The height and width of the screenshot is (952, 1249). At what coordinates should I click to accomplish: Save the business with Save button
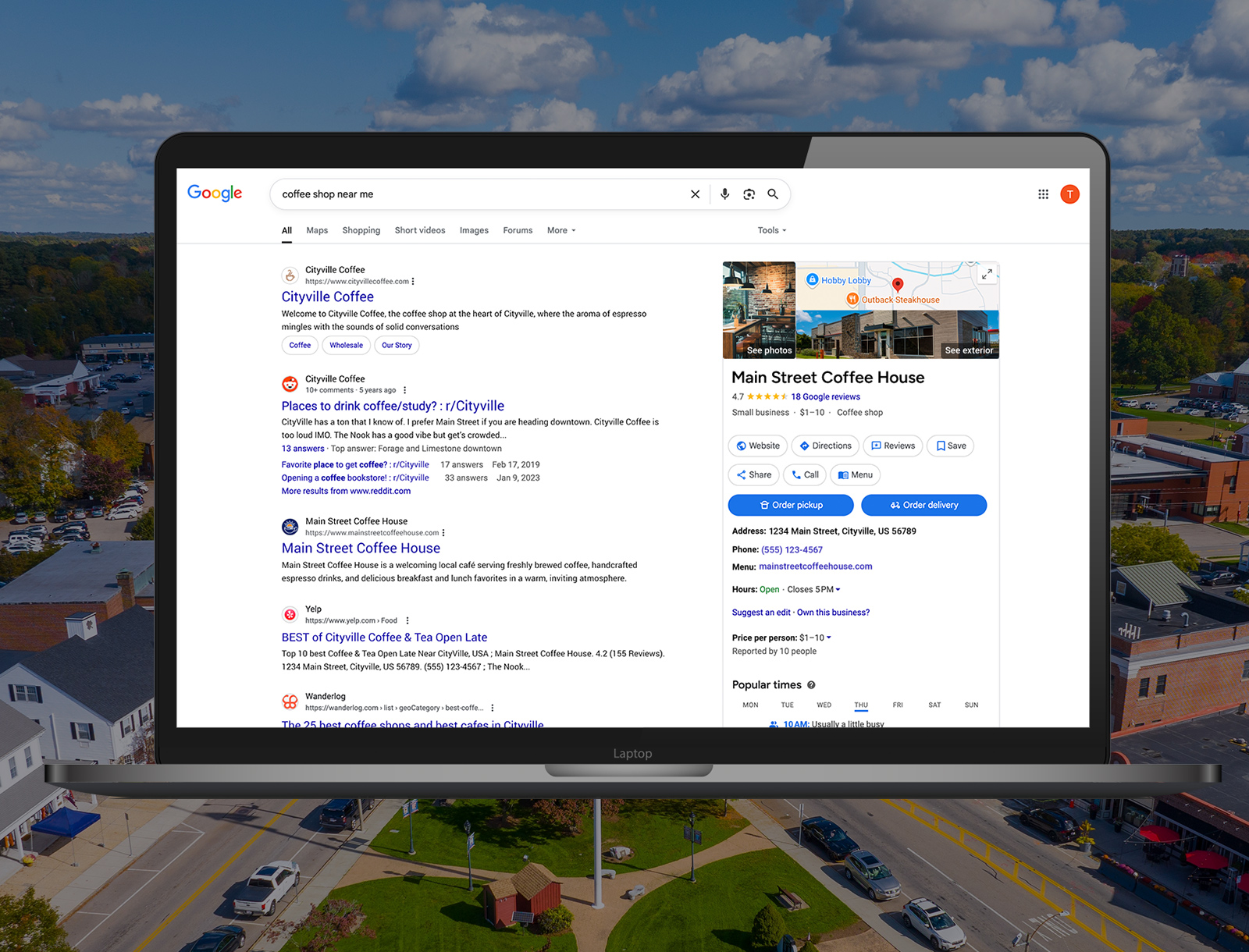[950, 446]
